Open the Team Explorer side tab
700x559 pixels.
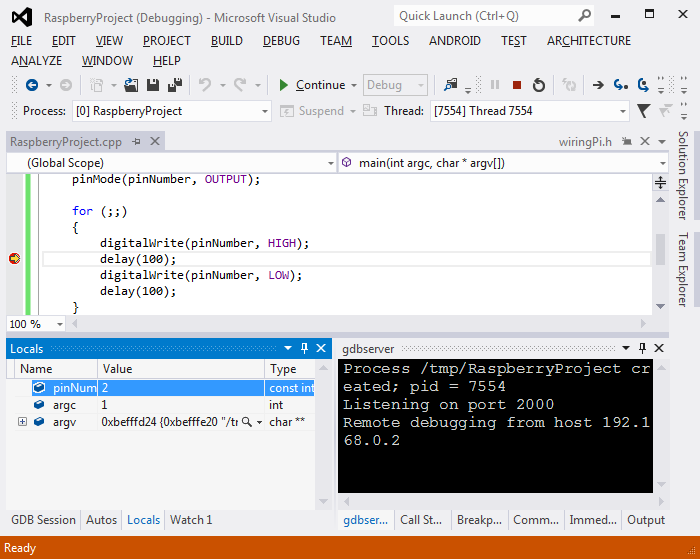[x=683, y=269]
